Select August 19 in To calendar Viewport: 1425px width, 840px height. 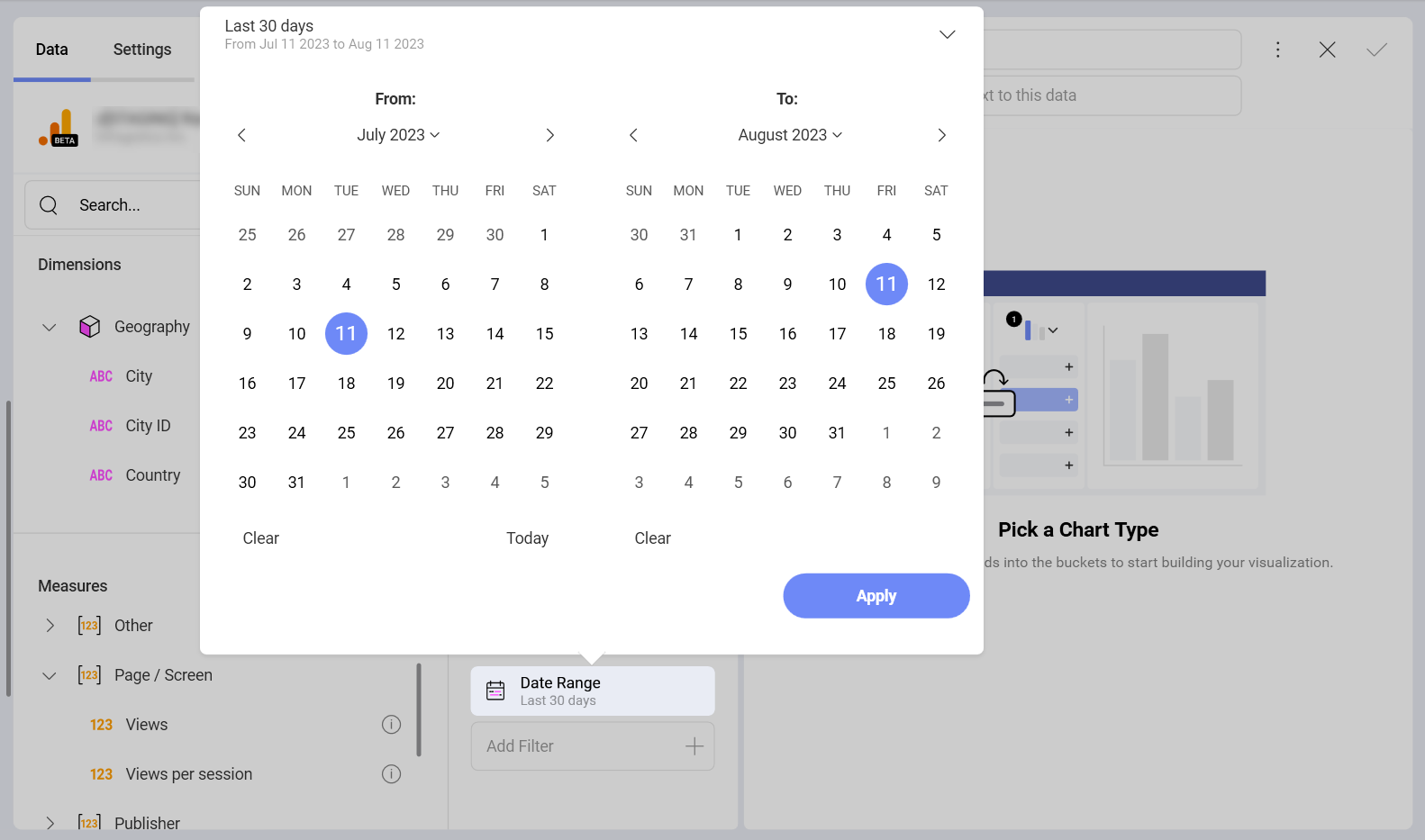coord(936,334)
